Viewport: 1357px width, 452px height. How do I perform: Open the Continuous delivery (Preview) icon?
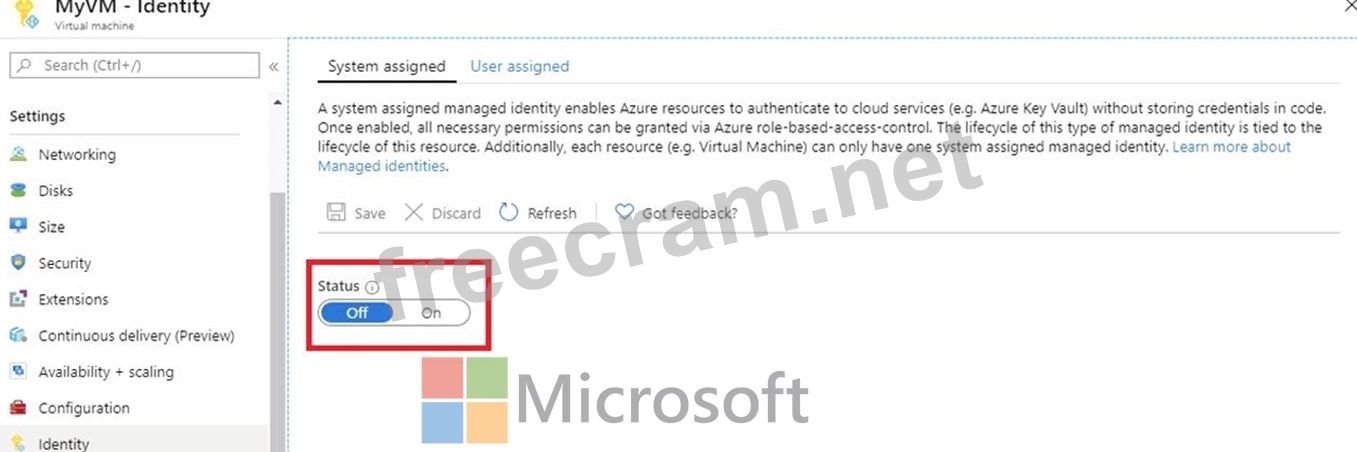18,335
